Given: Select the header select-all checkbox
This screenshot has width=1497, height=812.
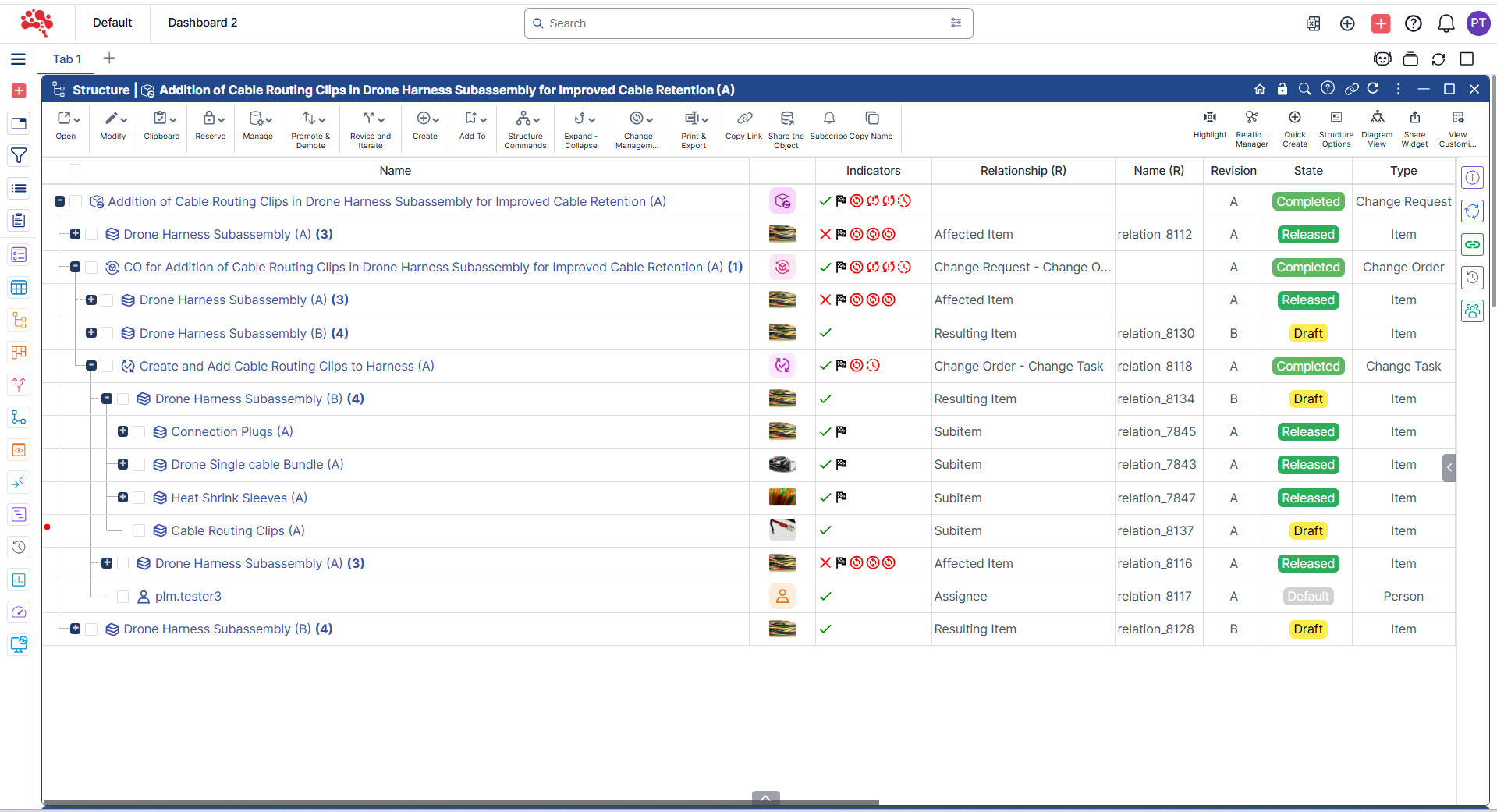Looking at the screenshot, I should point(75,170).
